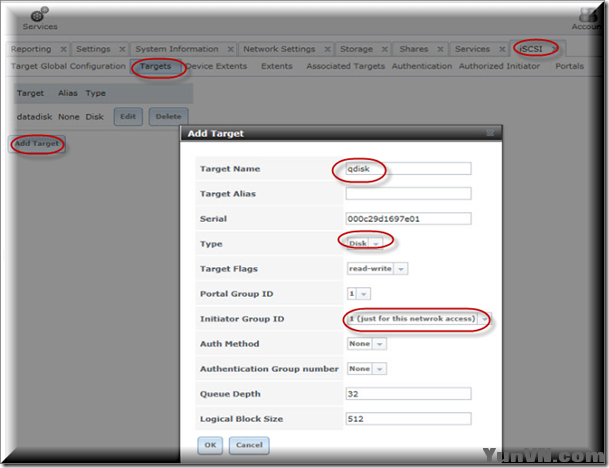Close the Reporting tab with its X

click(63, 49)
